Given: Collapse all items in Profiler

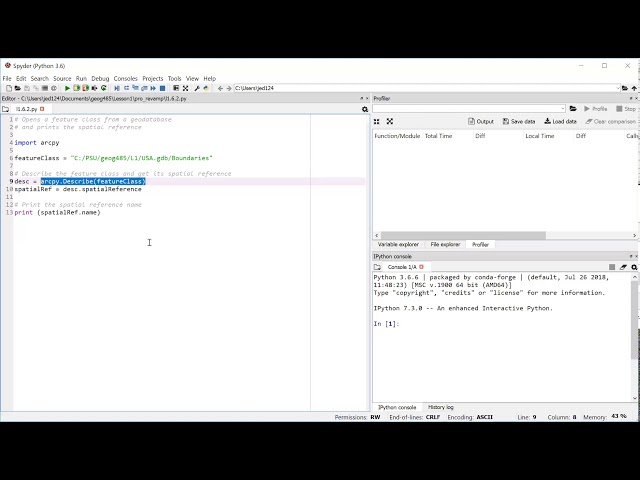Looking at the screenshot, I should click(377, 122).
